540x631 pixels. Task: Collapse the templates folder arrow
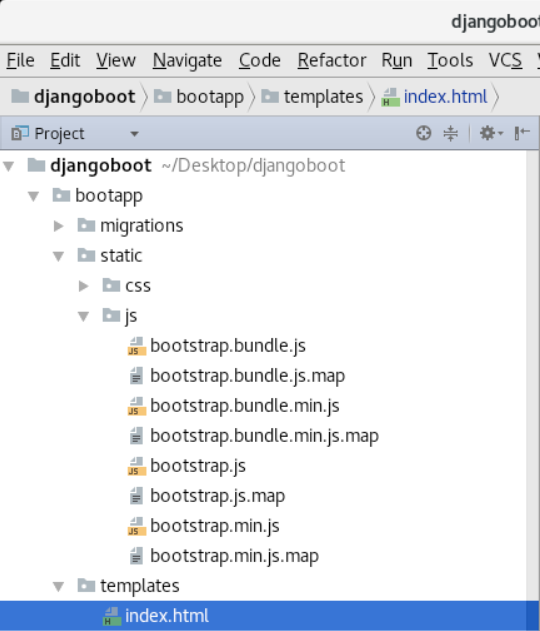(x=59, y=586)
